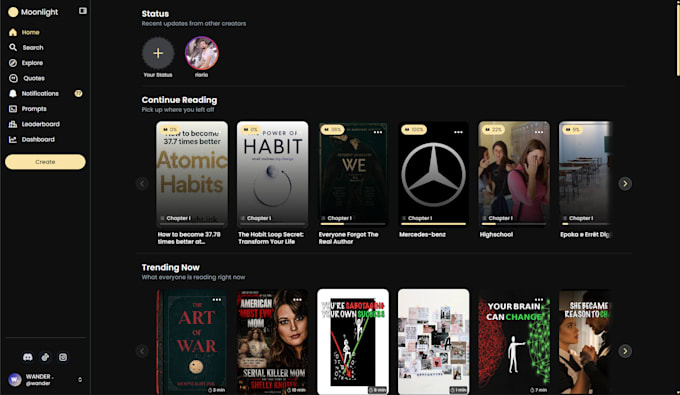Open title 'The Habit Loop Secret: Transform Your Life'
The height and width of the screenshot is (395, 680).
tap(271, 238)
